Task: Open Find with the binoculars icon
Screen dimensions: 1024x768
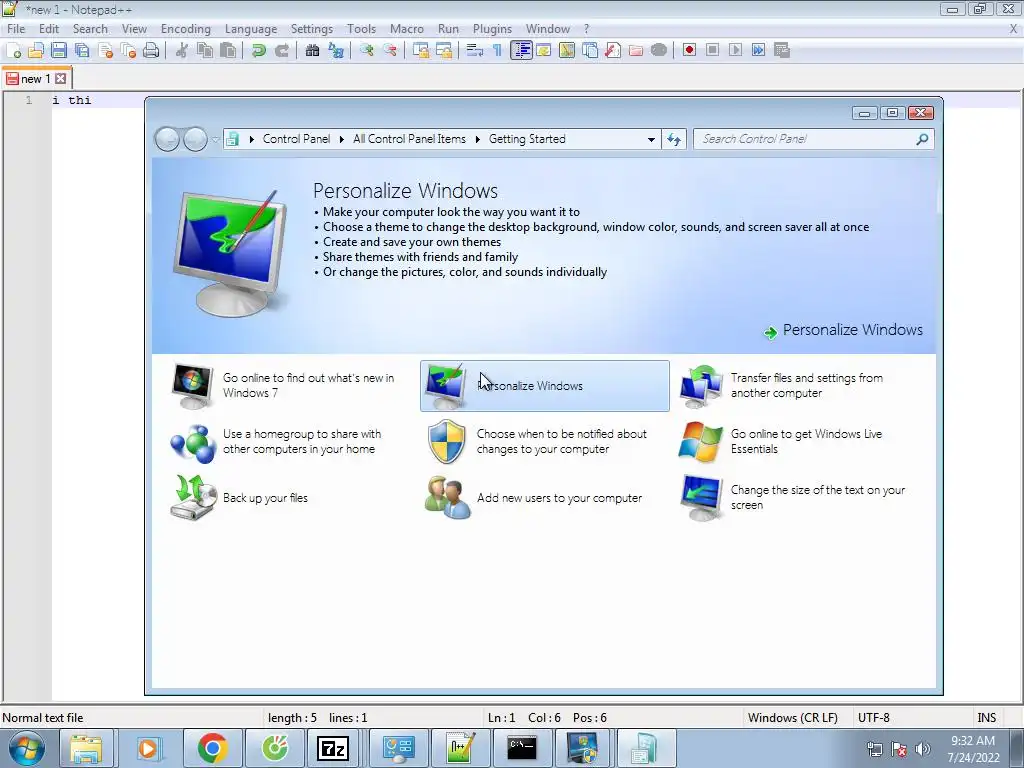Action: 312,50
